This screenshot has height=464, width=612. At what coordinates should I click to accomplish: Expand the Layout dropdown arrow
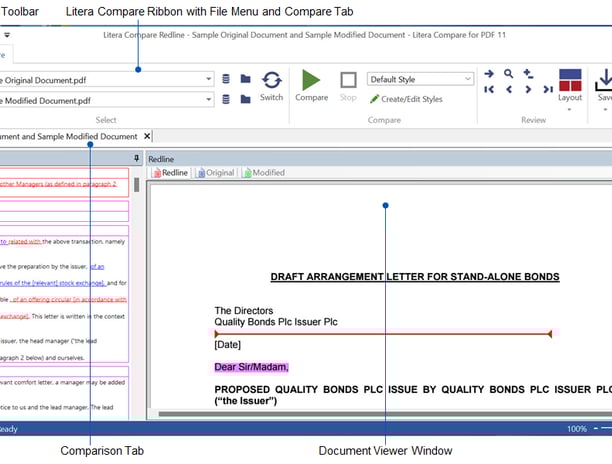point(569,110)
